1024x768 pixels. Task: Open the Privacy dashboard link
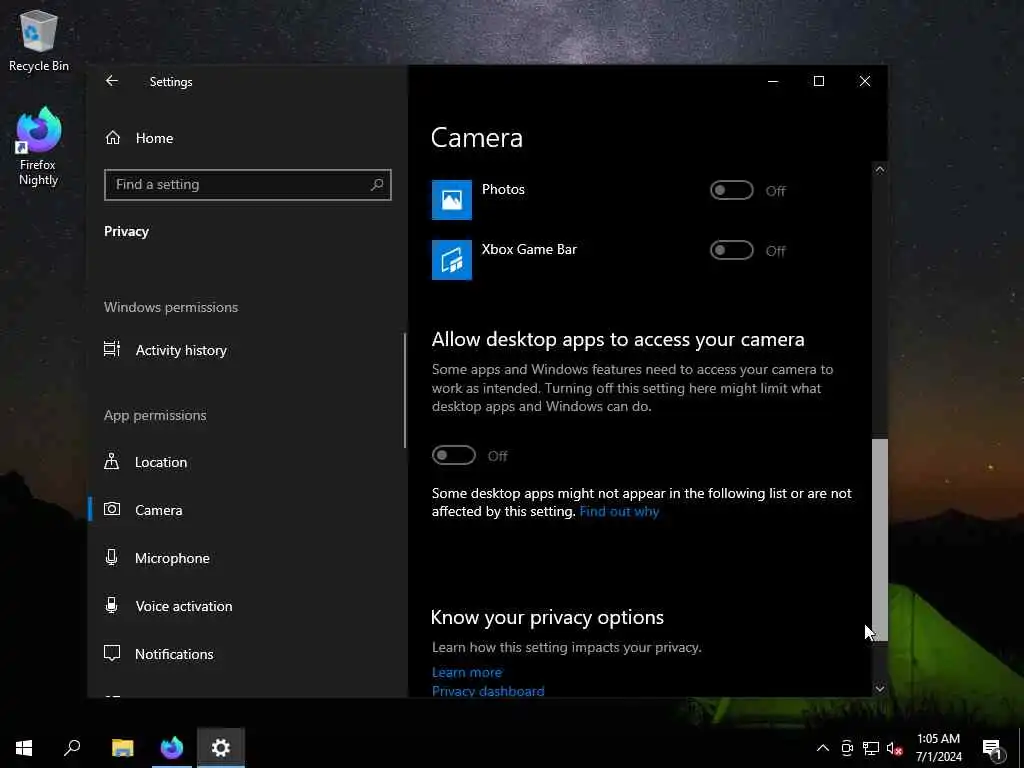click(x=488, y=691)
